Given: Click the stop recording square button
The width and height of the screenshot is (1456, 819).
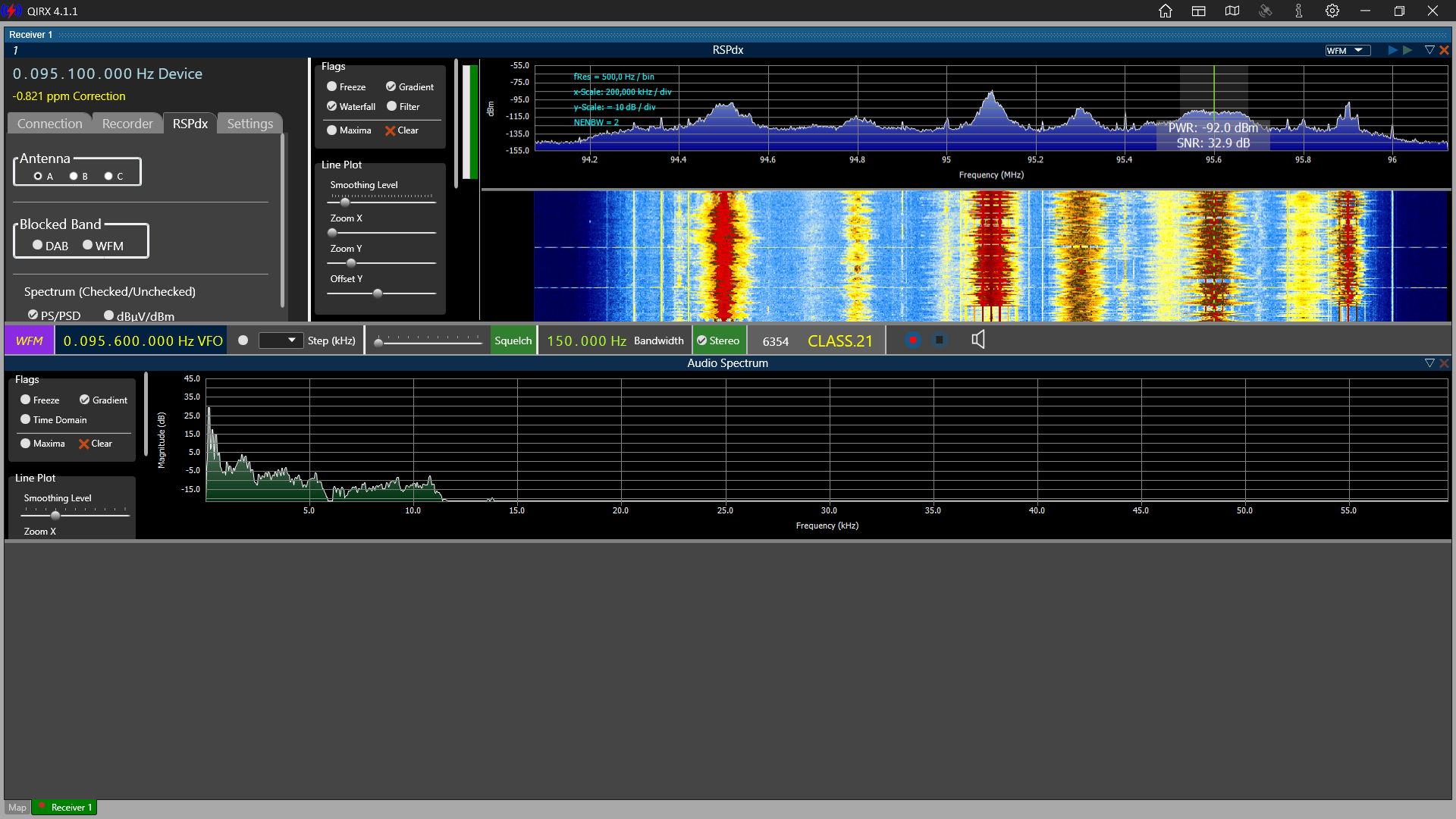Looking at the screenshot, I should click(940, 340).
